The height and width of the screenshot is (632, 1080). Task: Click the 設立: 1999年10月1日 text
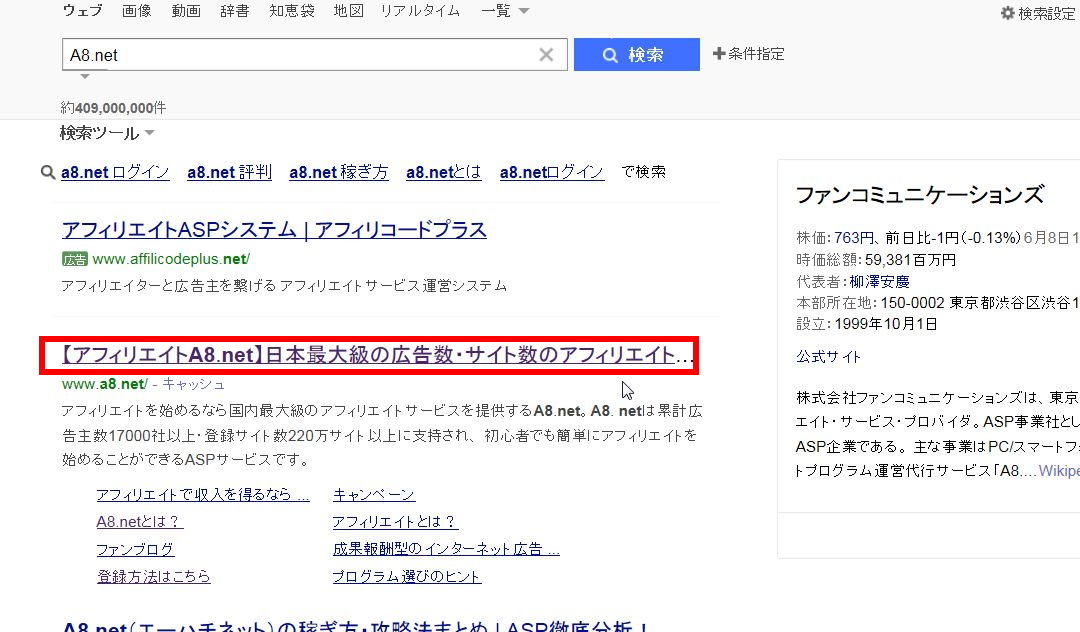point(866,324)
